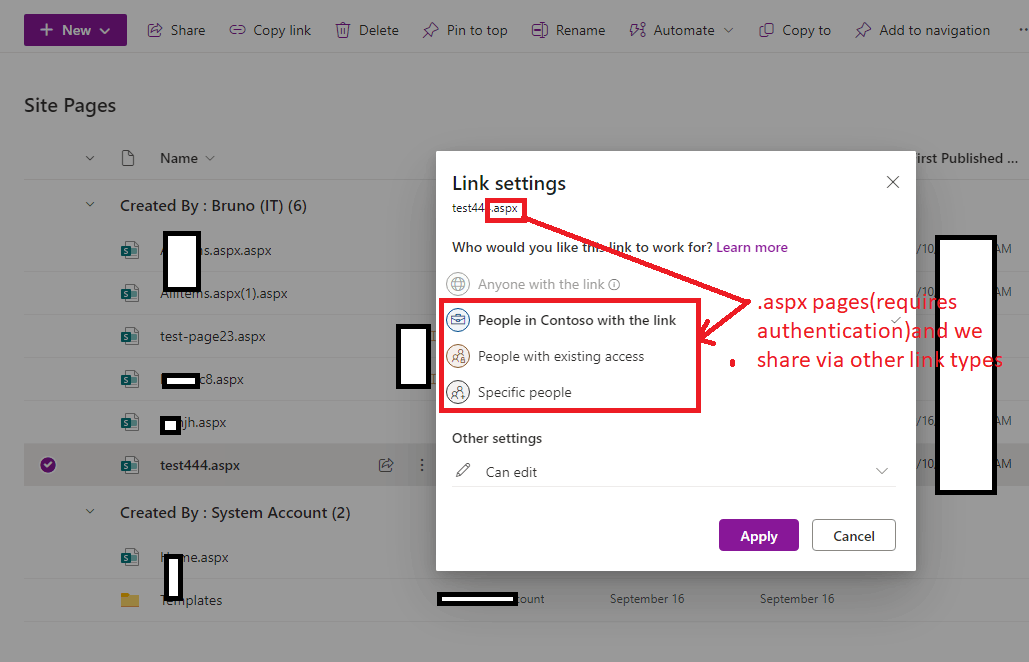The image size is (1029, 662).
Task: Close the Link settings dialog
Action: tap(892, 182)
